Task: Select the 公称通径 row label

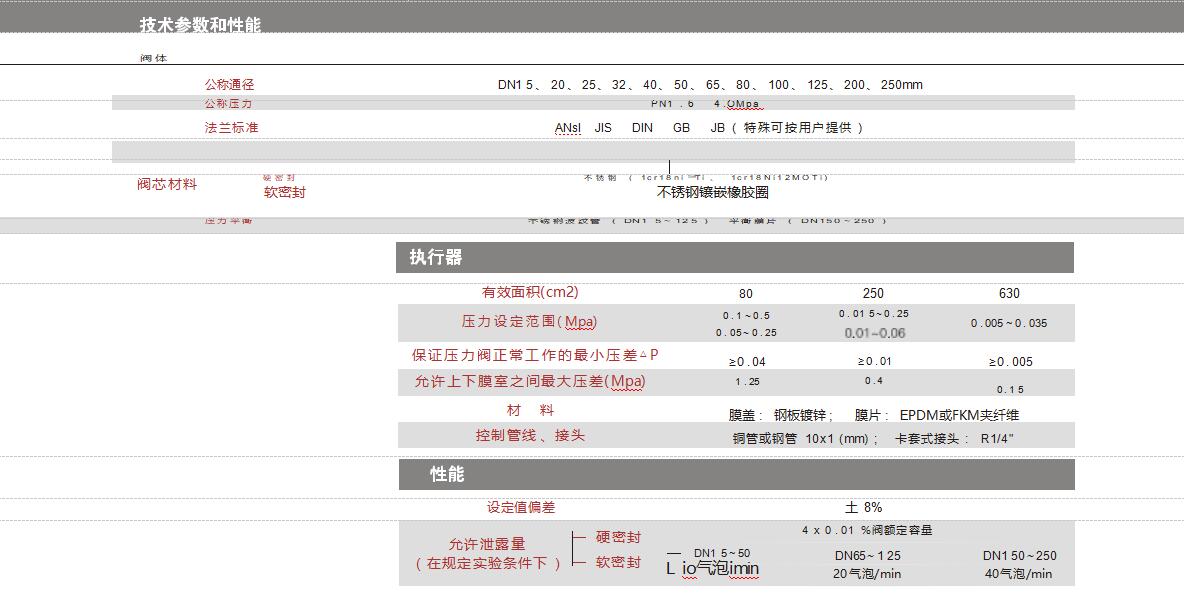Action: coord(229,85)
